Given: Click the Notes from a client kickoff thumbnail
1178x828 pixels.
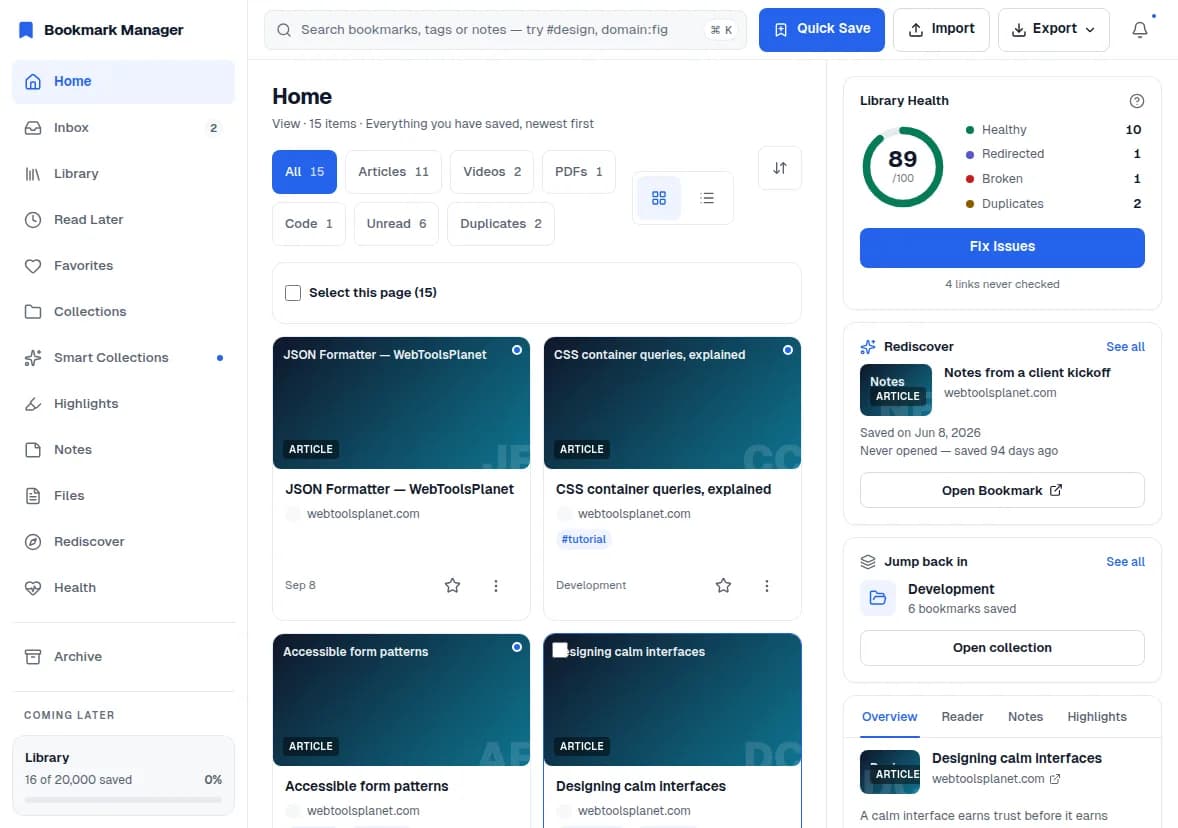Looking at the screenshot, I should pyautogui.click(x=896, y=390).
